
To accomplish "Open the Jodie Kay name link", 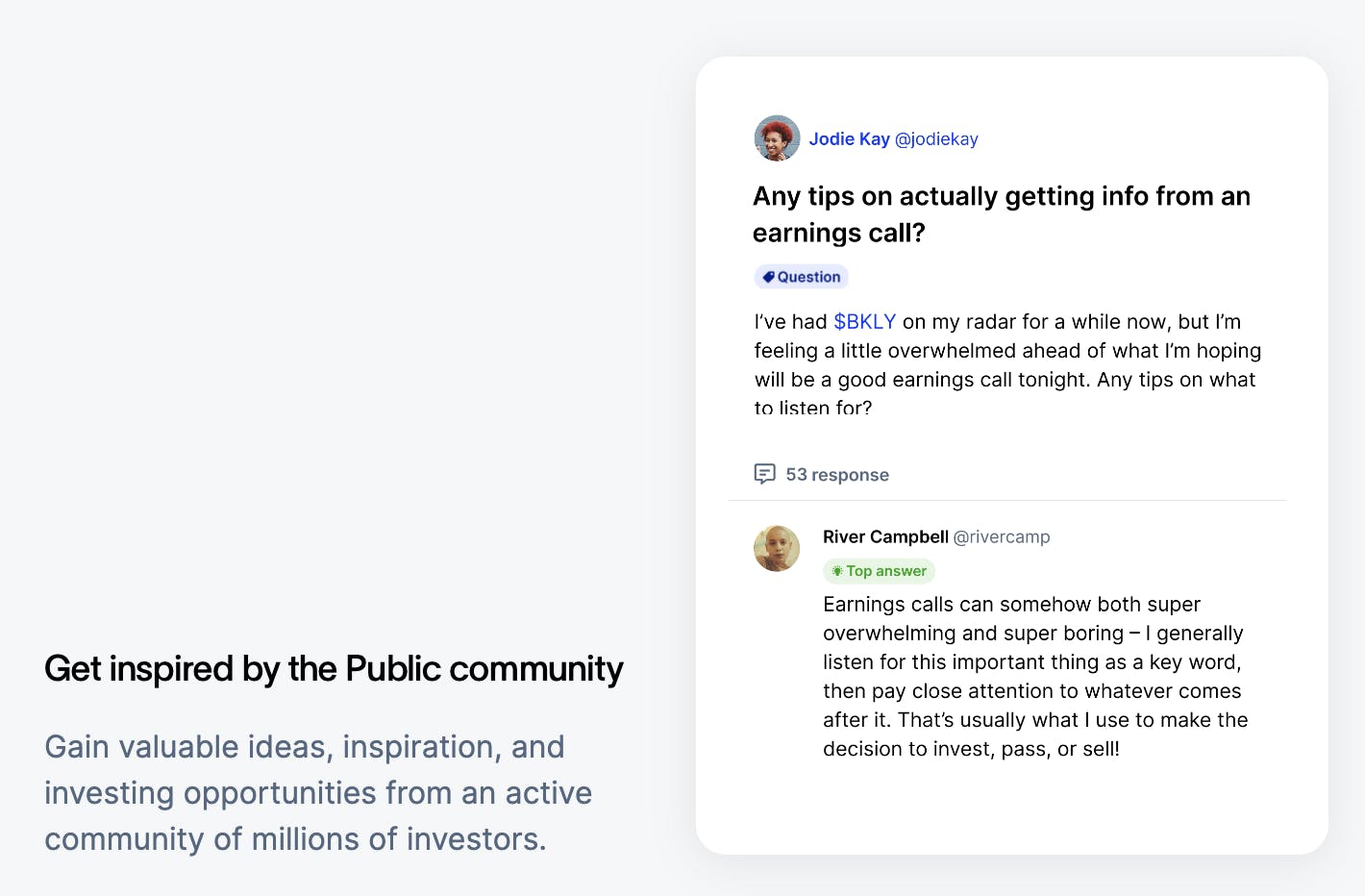I will click(x=849, y=139).
